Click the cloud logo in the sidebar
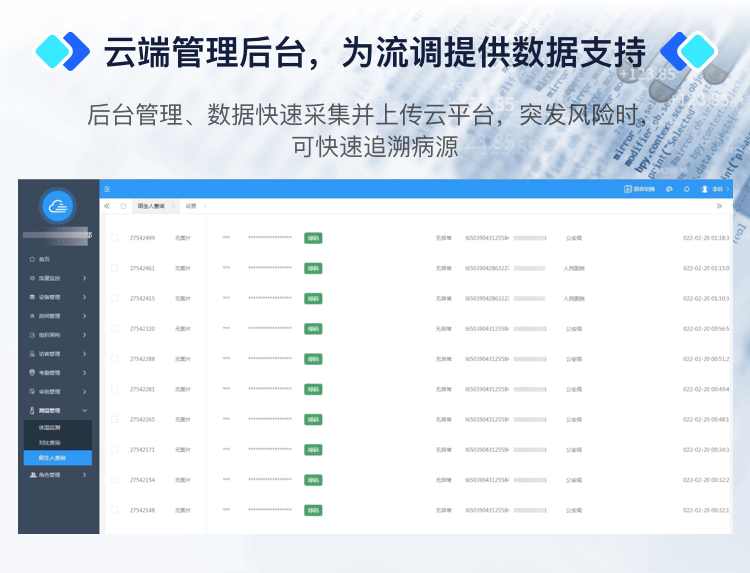Screen dimensions: 750x573 click(x=58, y=206)
